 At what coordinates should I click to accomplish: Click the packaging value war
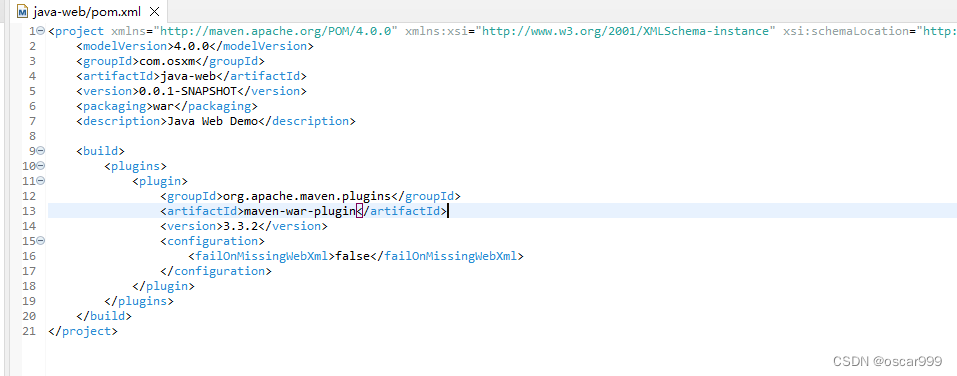click(164, 106)
